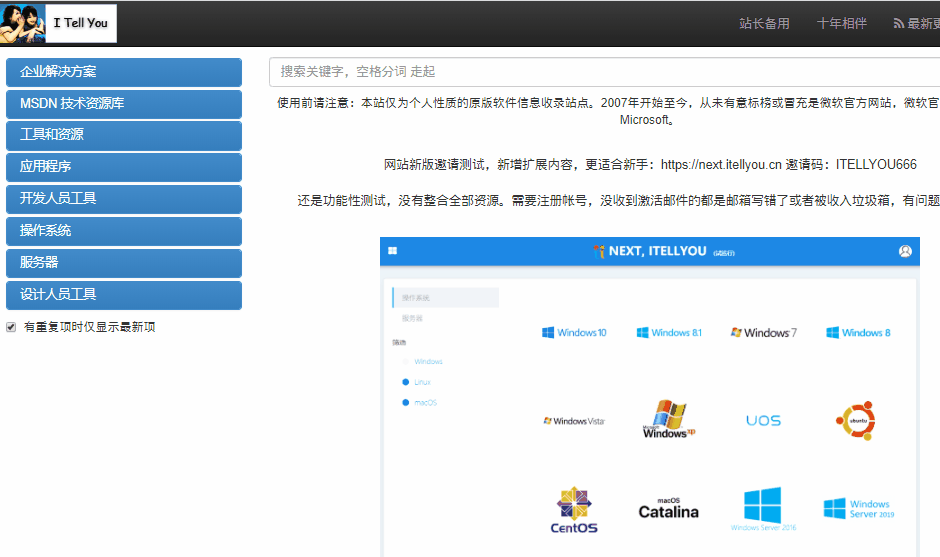Click the https://next.itellyou.cn address text
This screenshot has height=557, width=940.
tap(721, 164)
